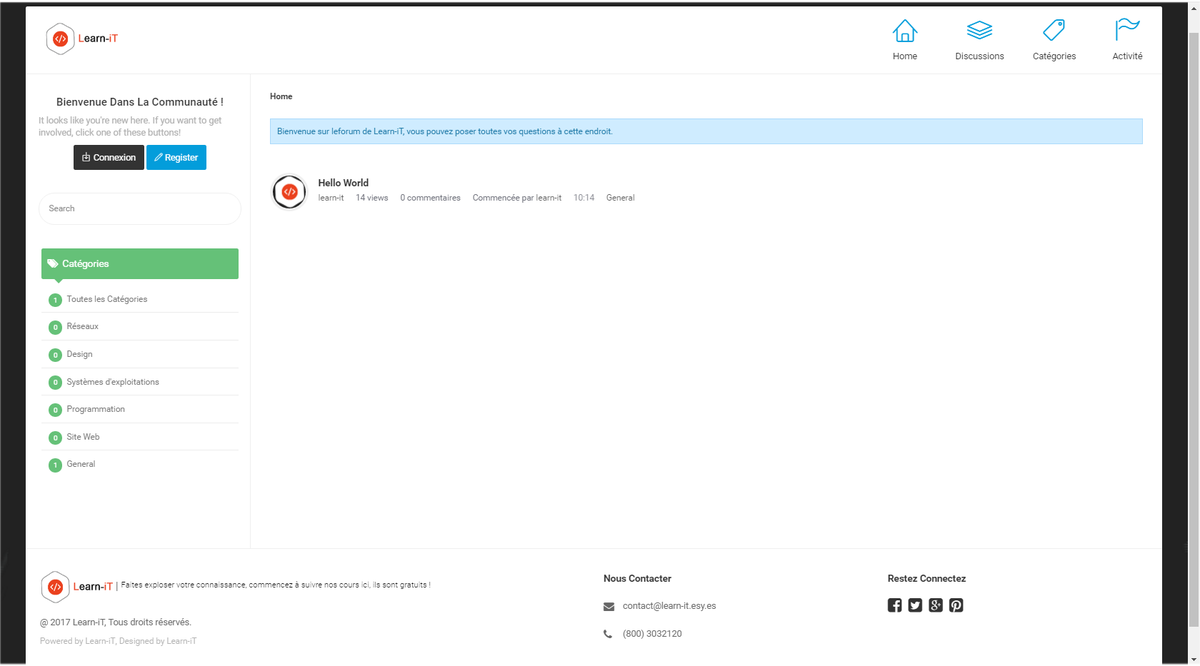Click the count badge beside Programmation
Screen dimensions: 1200x666
(55, 410)
